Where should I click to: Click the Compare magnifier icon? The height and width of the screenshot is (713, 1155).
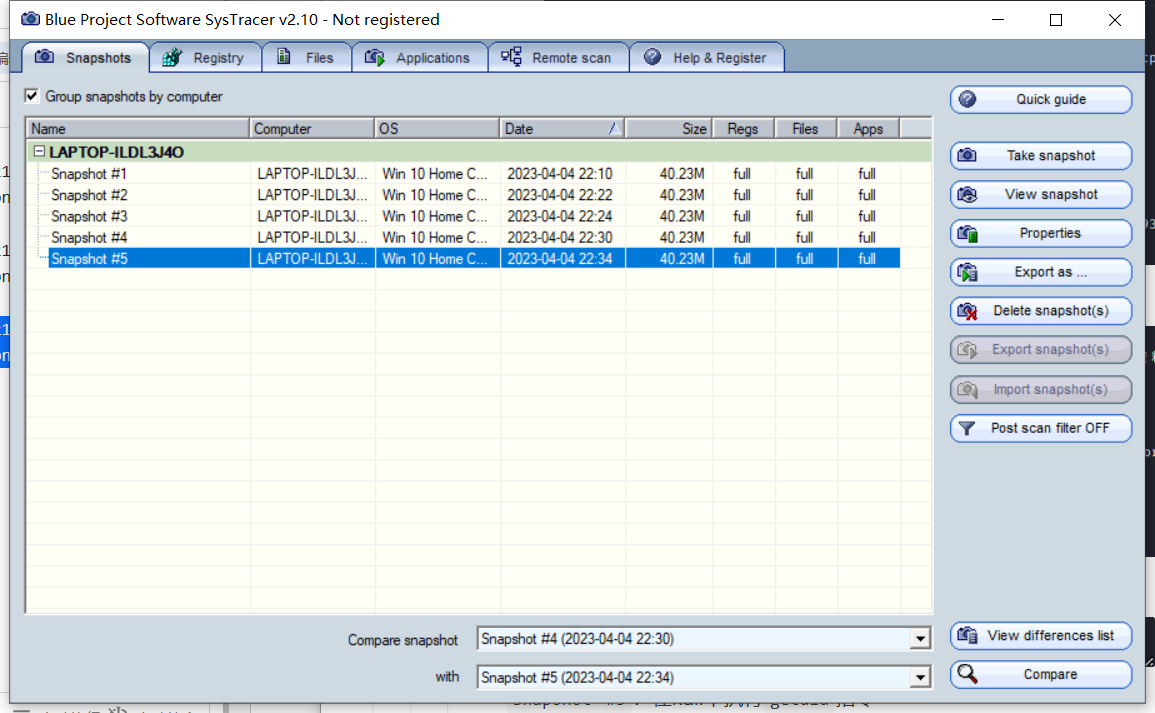pos(967,674)
